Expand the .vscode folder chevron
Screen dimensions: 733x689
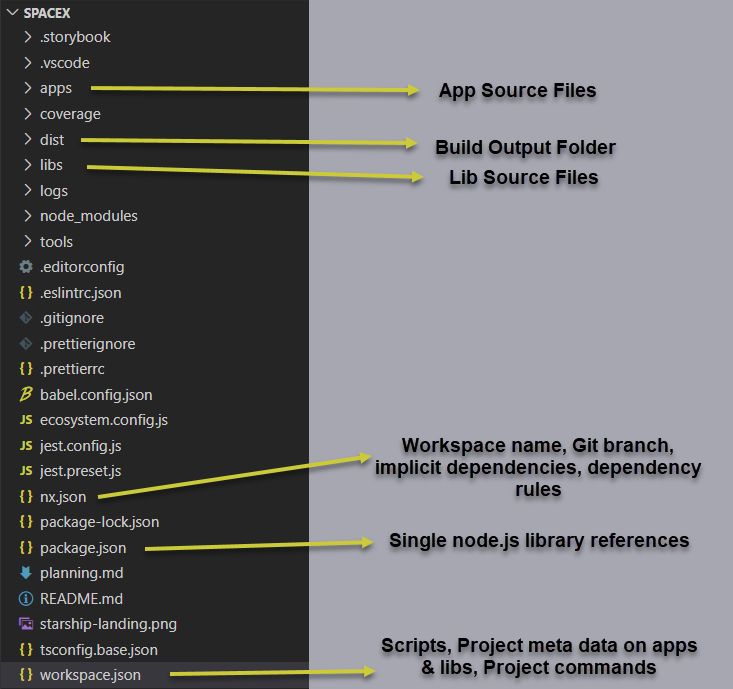(28, 62)
